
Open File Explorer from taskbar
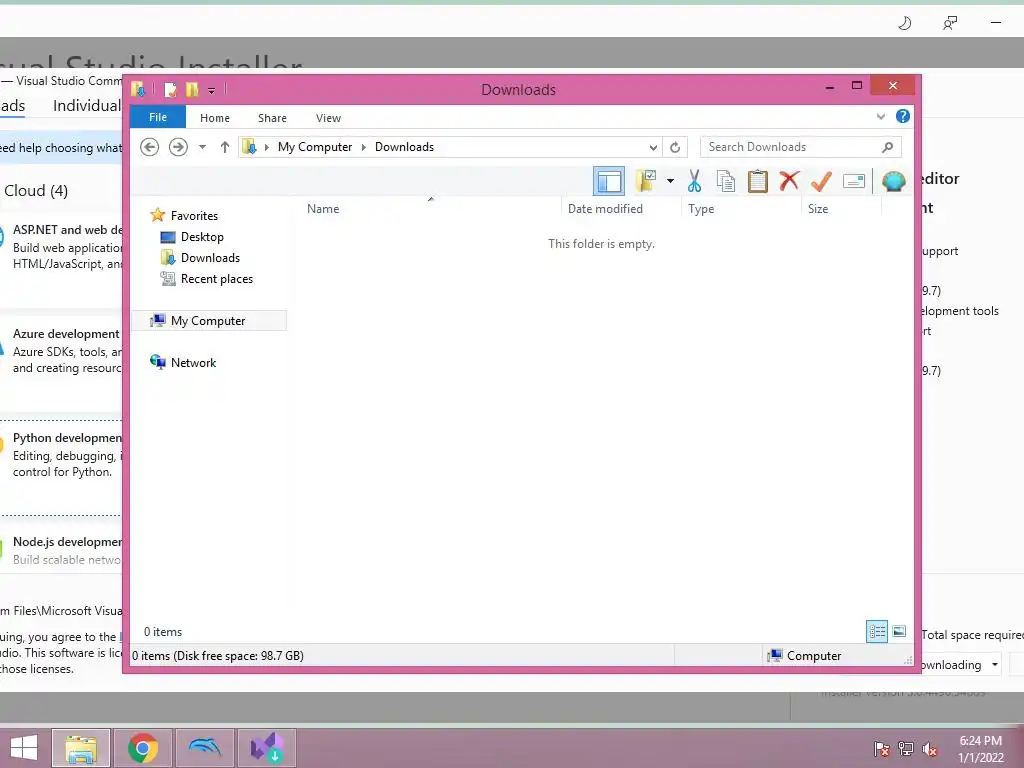coord(81,747)
